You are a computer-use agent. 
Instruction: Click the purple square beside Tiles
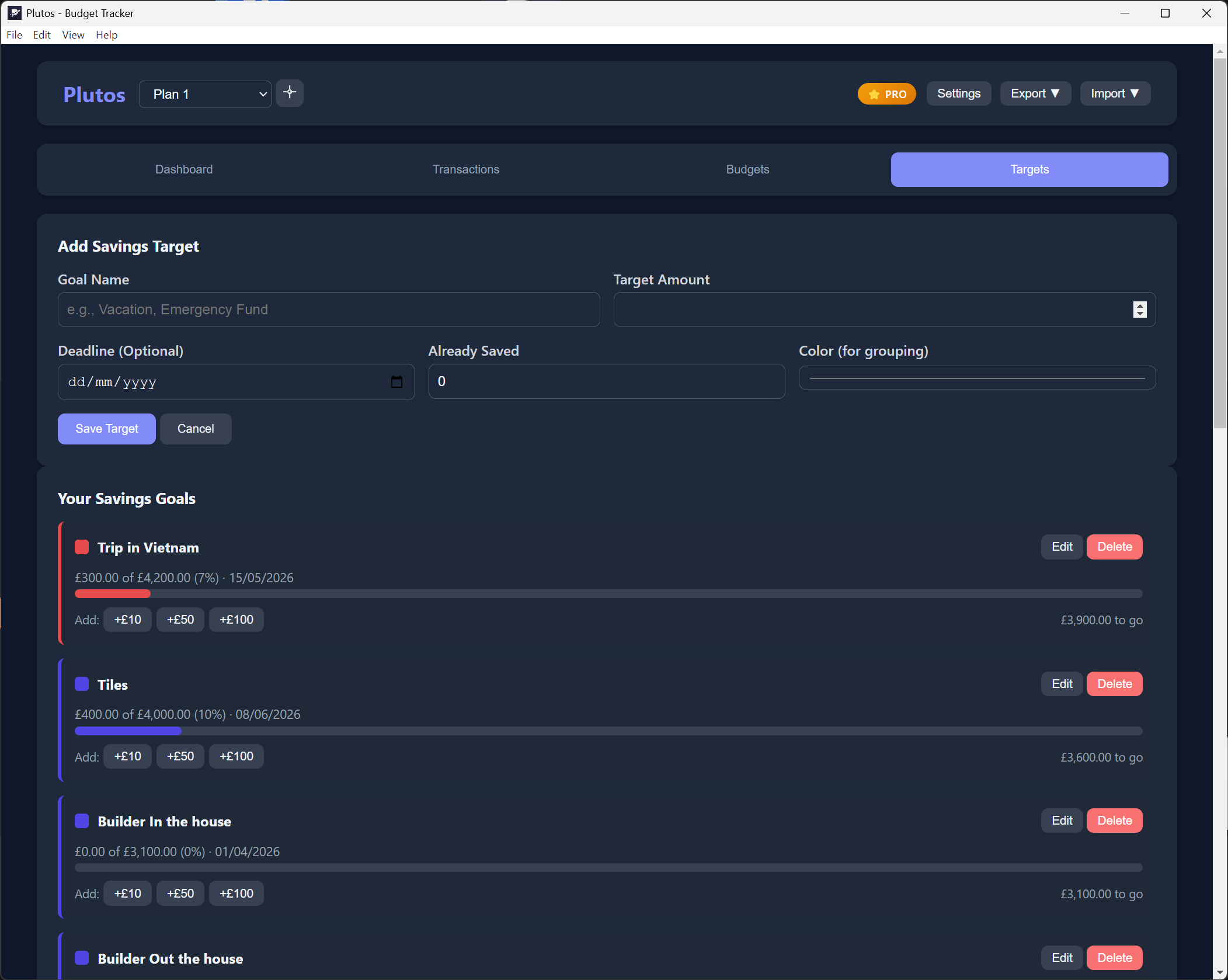pyautogui.click(x=82, y=684)
